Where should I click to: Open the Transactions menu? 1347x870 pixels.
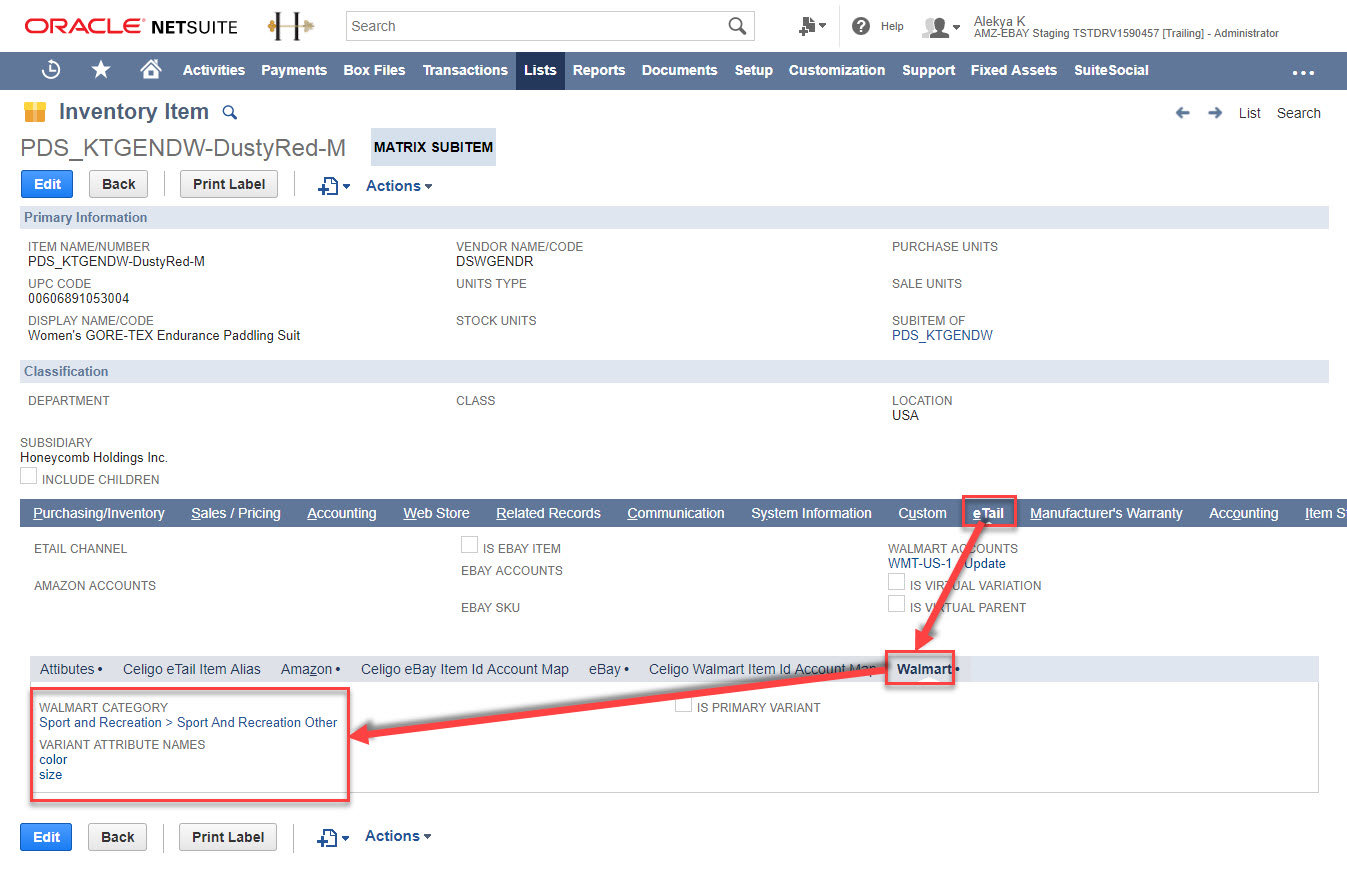465,70
